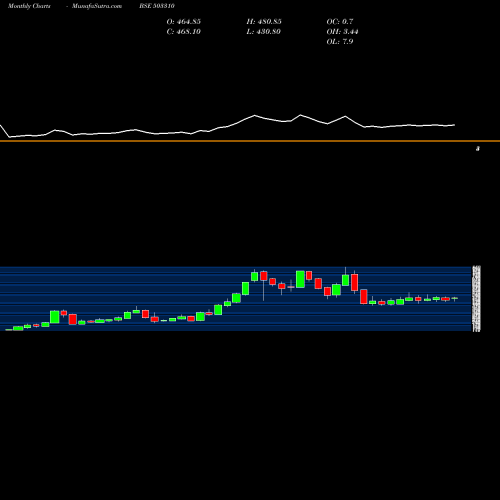The width and height of the screenshot is (500, 500).
Task: Click the 'OL: 7.9' value
Action: tap(340, 42)
